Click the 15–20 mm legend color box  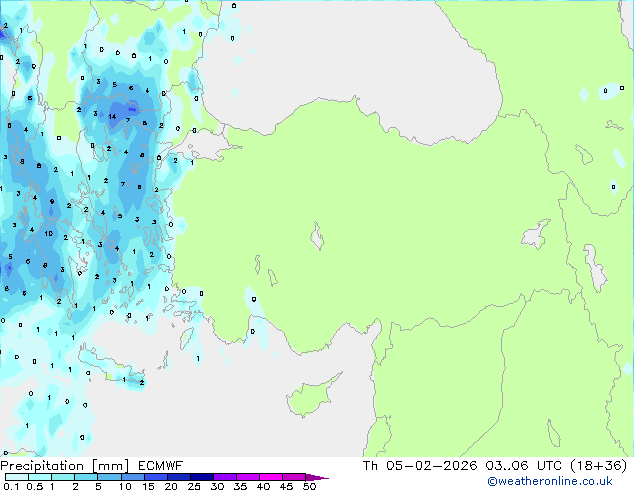tap(155, 477)
